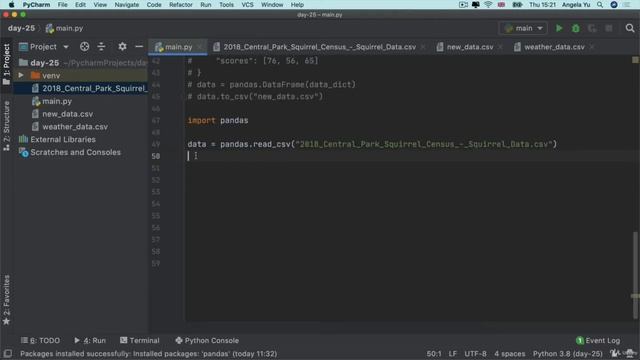Click the cursor position 50:1 indicator
Screen dimensions: 640x360
[x=433, y=353]
